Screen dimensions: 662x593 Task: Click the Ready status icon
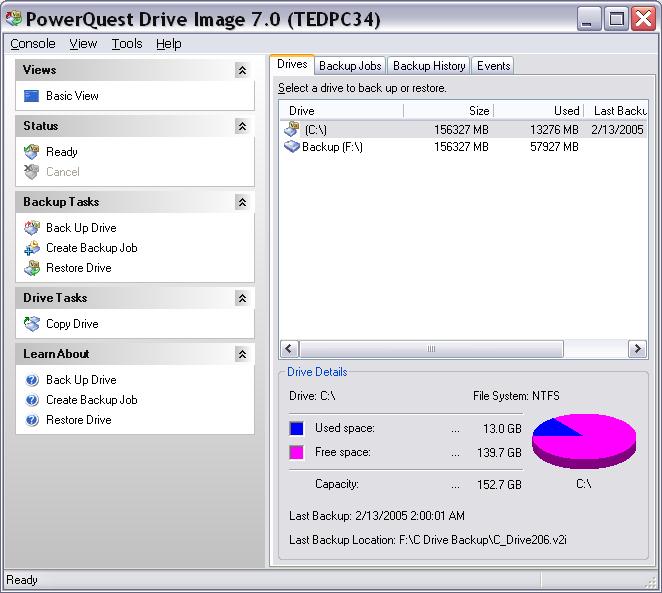pos(31,152)
